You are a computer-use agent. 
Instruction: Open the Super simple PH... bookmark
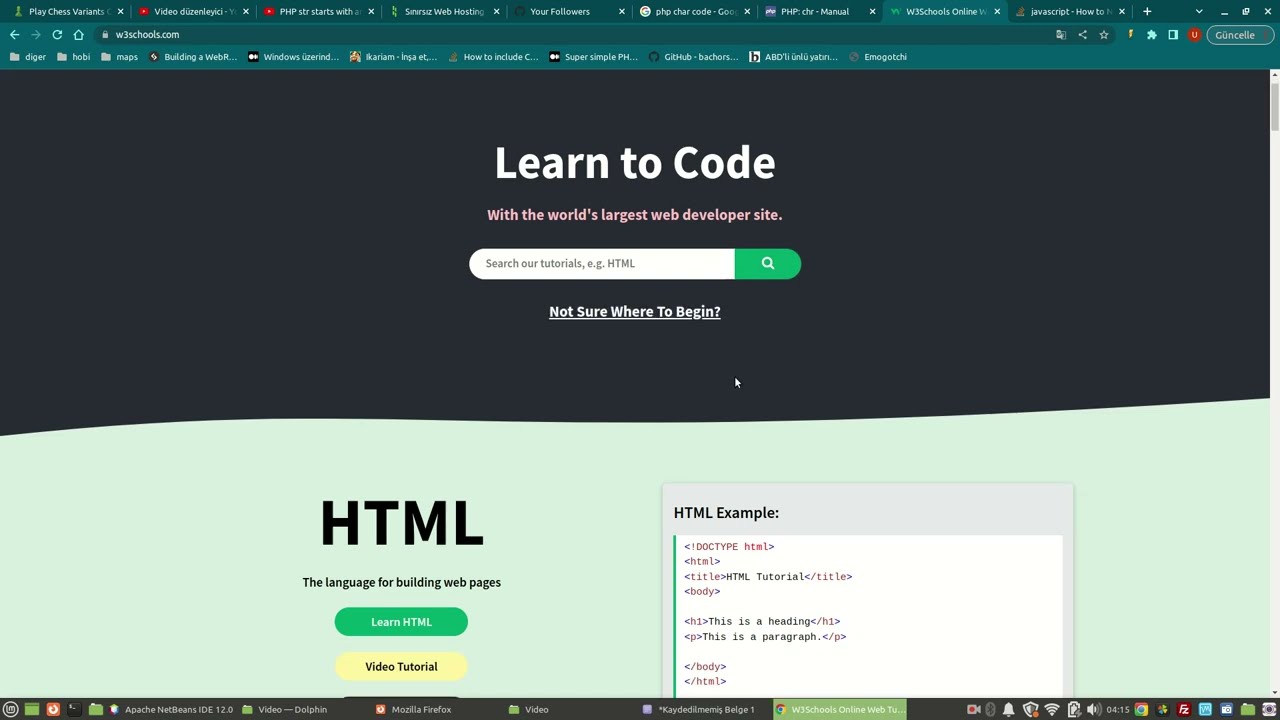(x=593, y=57)
